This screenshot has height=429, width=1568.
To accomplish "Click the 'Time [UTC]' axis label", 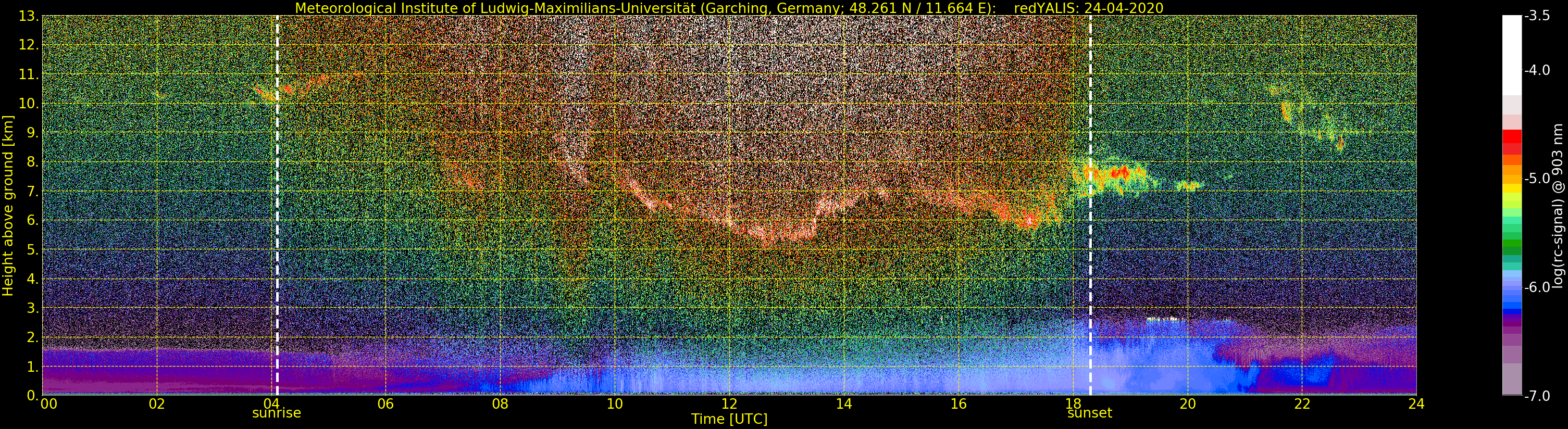I will point(729,419).
